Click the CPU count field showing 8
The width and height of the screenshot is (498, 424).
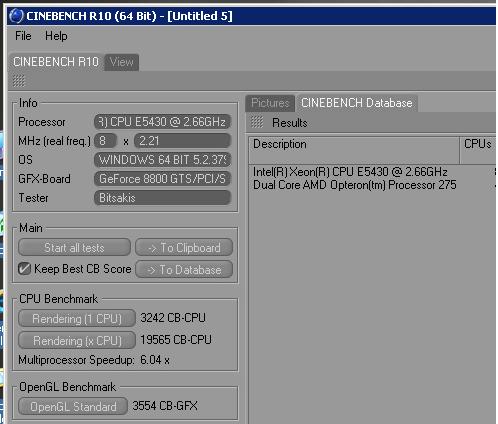click(x=106, y=141)
